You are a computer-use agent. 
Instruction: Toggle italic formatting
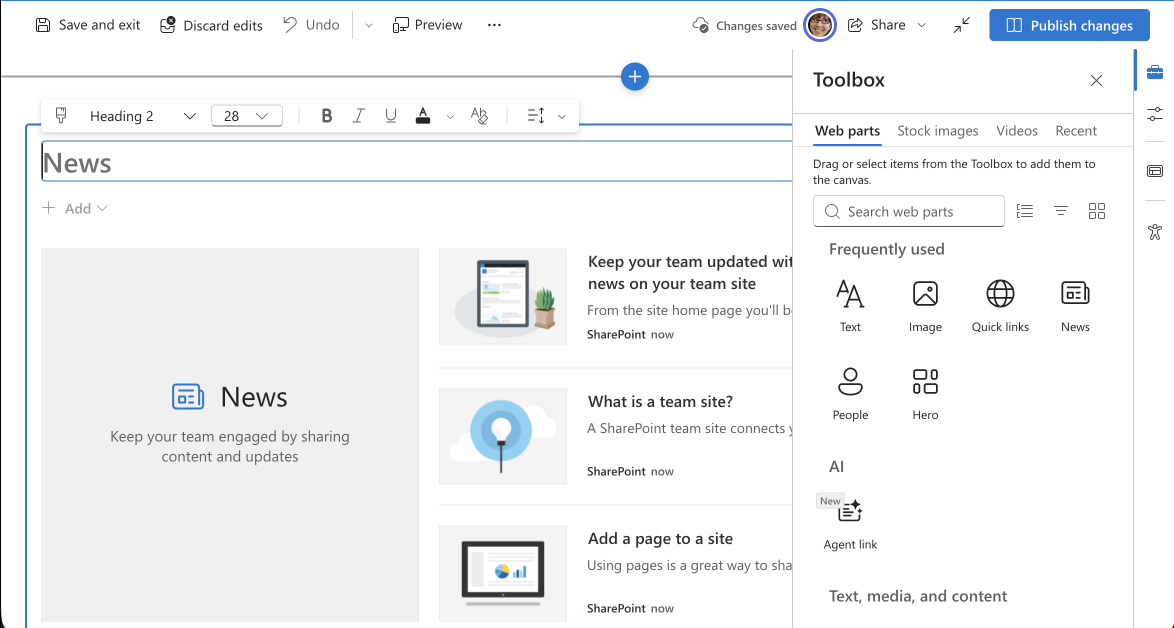(359, 115)
